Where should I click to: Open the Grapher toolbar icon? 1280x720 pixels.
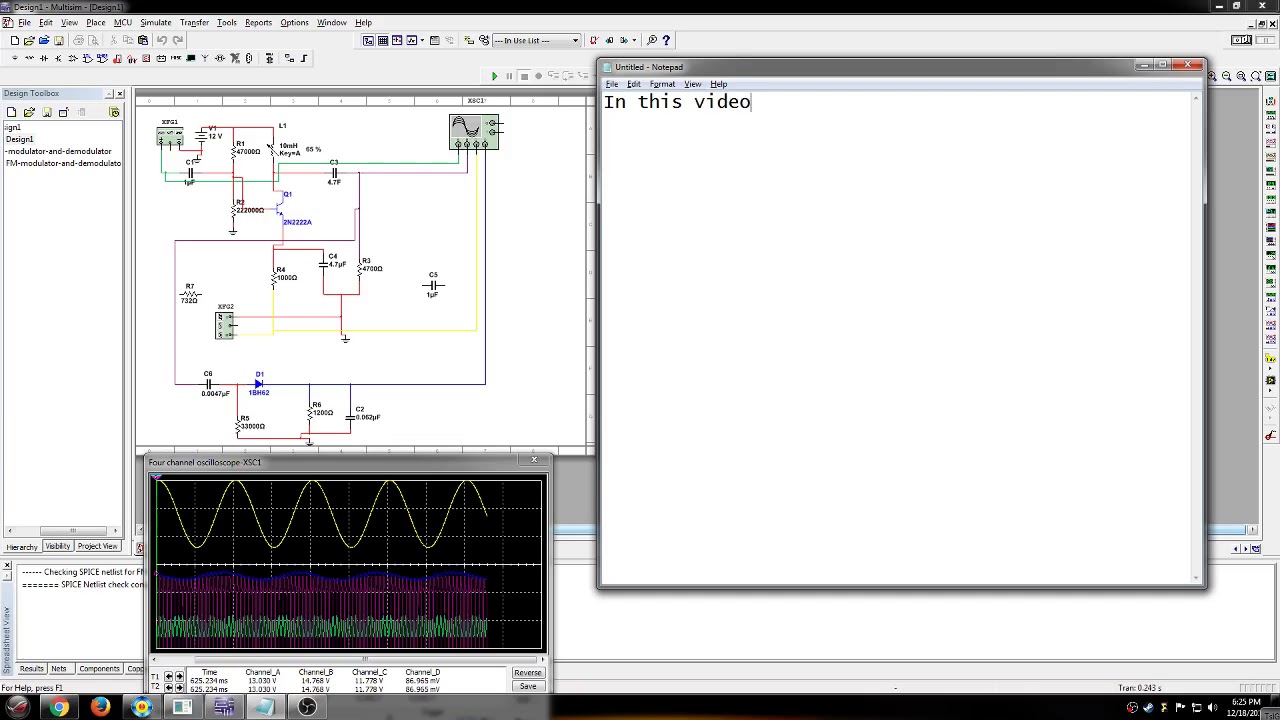[x=412, y=40]
